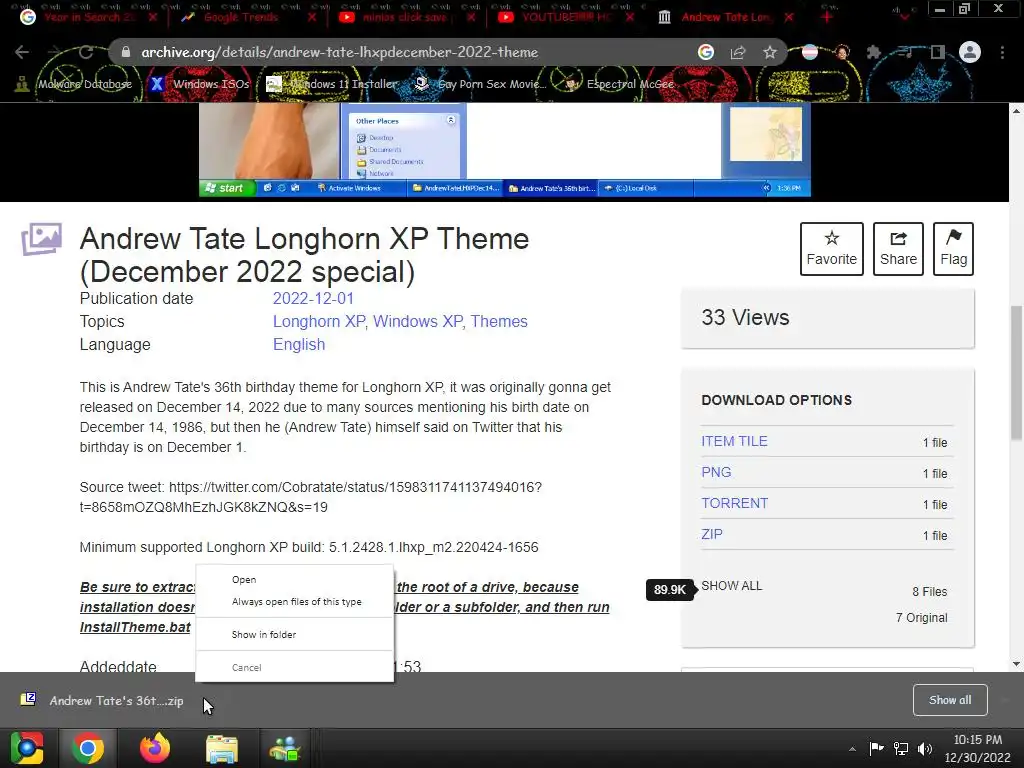Click the 7 Original count text
Screen dimensions: 1024x768
[921, 618]
